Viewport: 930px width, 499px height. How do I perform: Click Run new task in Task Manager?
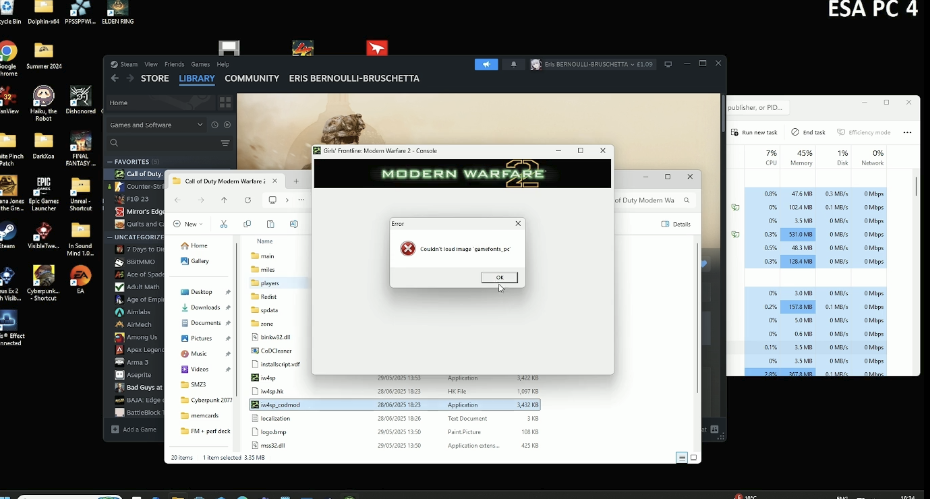[754, 132]
